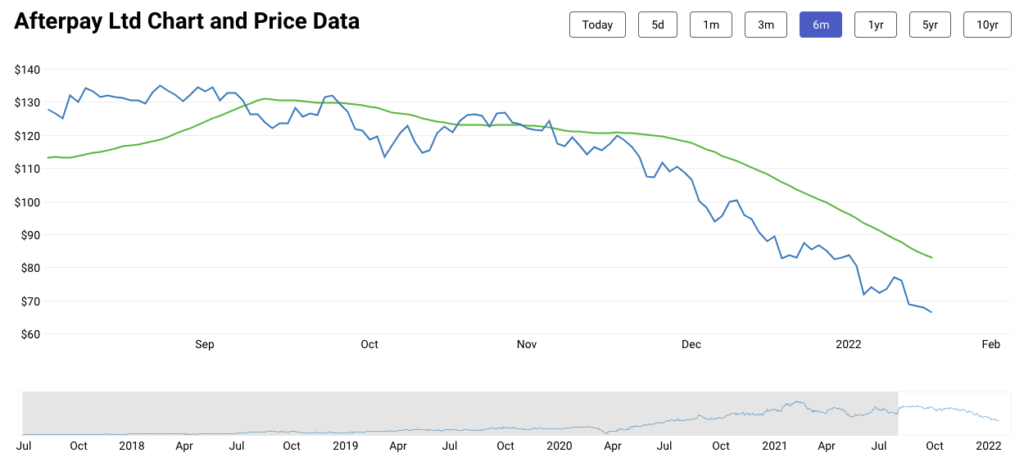Select the Today range button

coord(597,25)
